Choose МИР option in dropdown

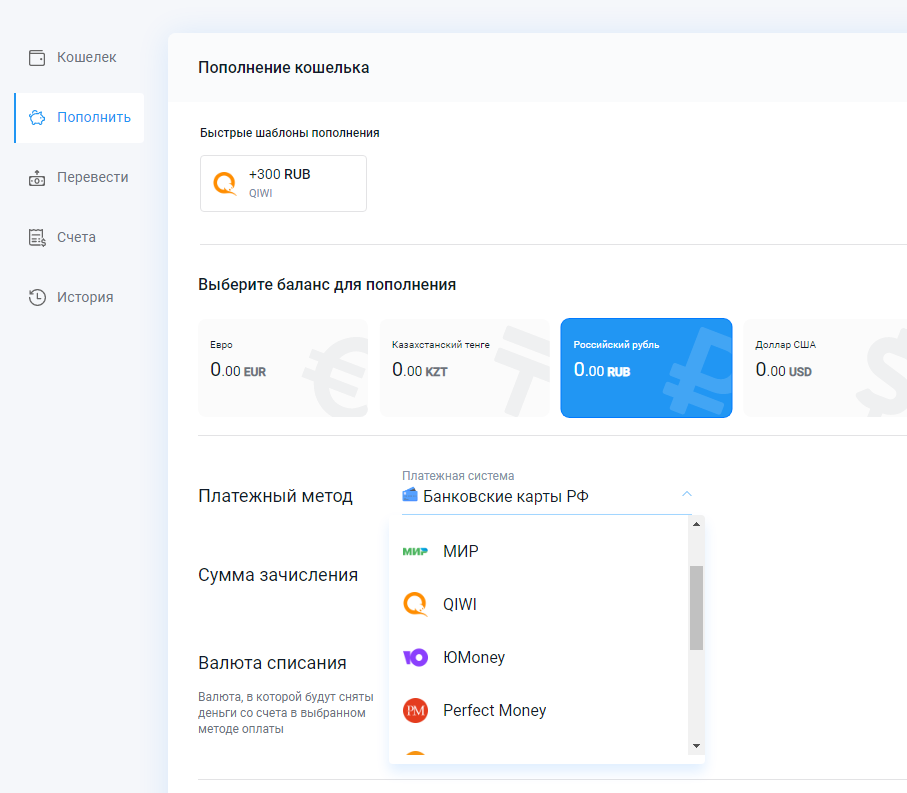tap(539, 551)
